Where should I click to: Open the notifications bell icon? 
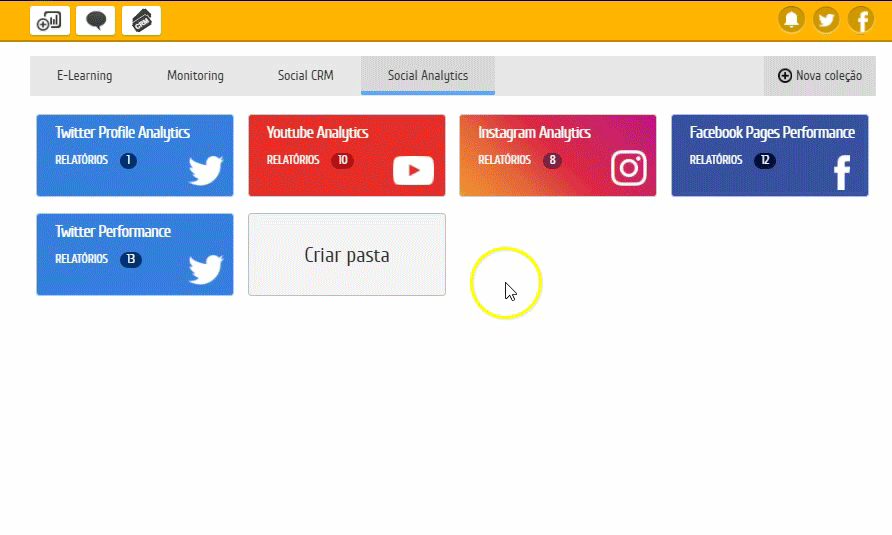[x=792, y=20]
